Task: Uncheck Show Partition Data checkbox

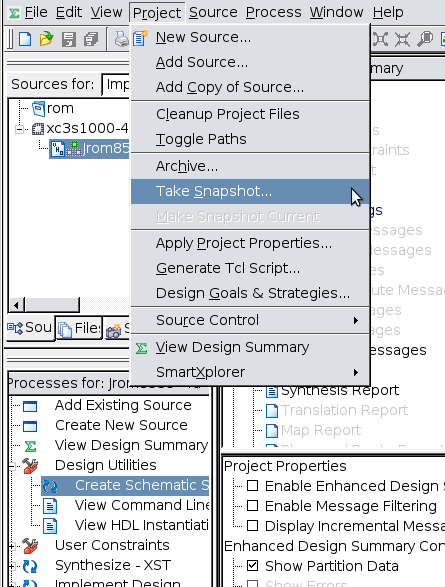Action: coord(253,565)
